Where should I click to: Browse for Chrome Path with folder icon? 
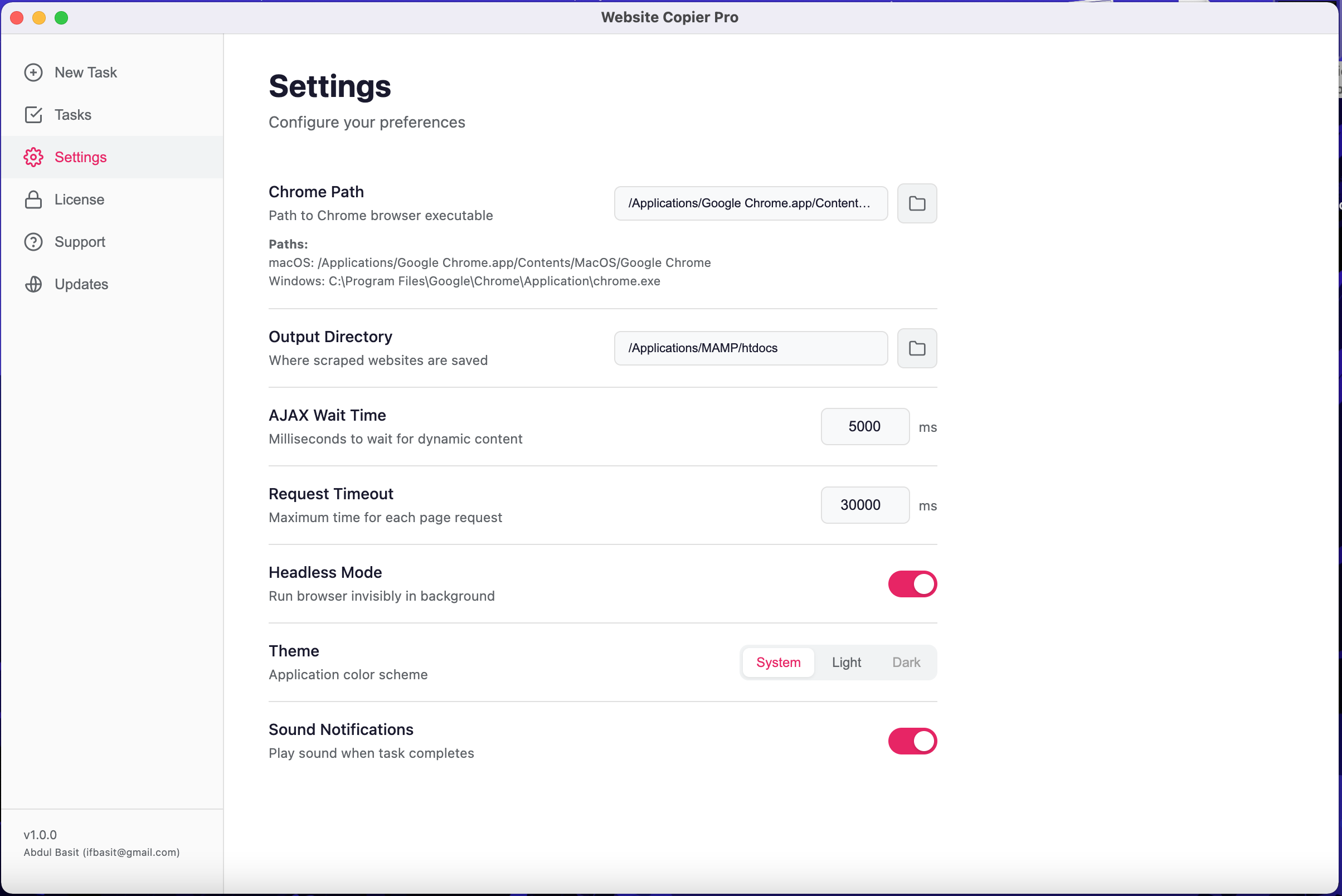click(x=916, y=203)
